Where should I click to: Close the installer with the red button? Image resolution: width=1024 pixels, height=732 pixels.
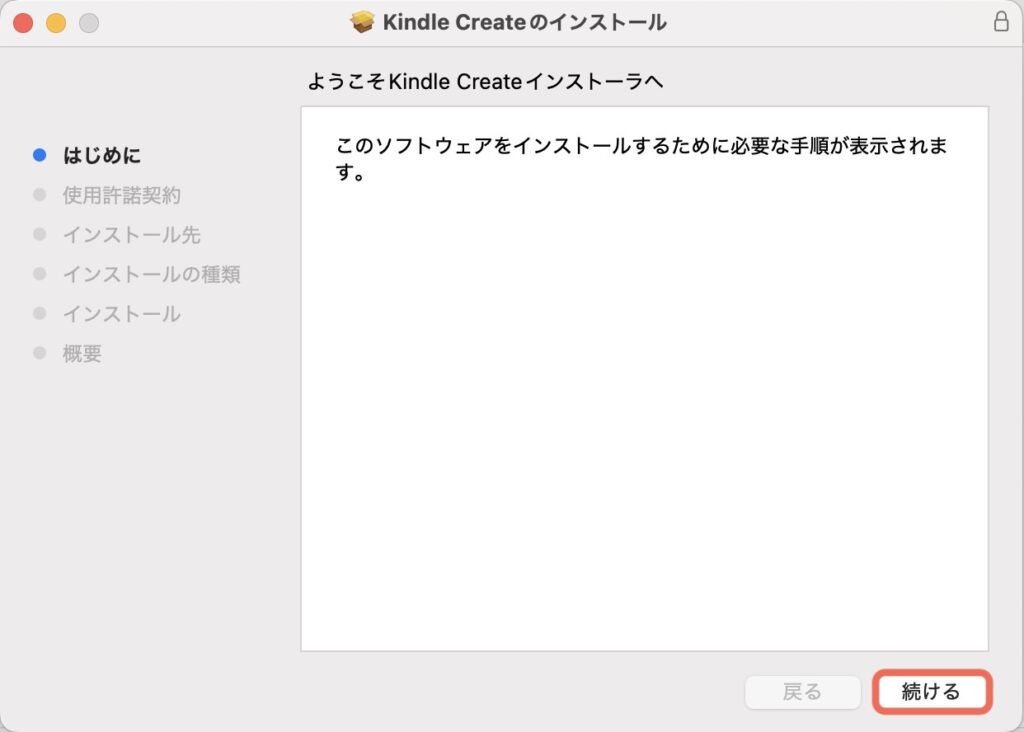(23, 22)
